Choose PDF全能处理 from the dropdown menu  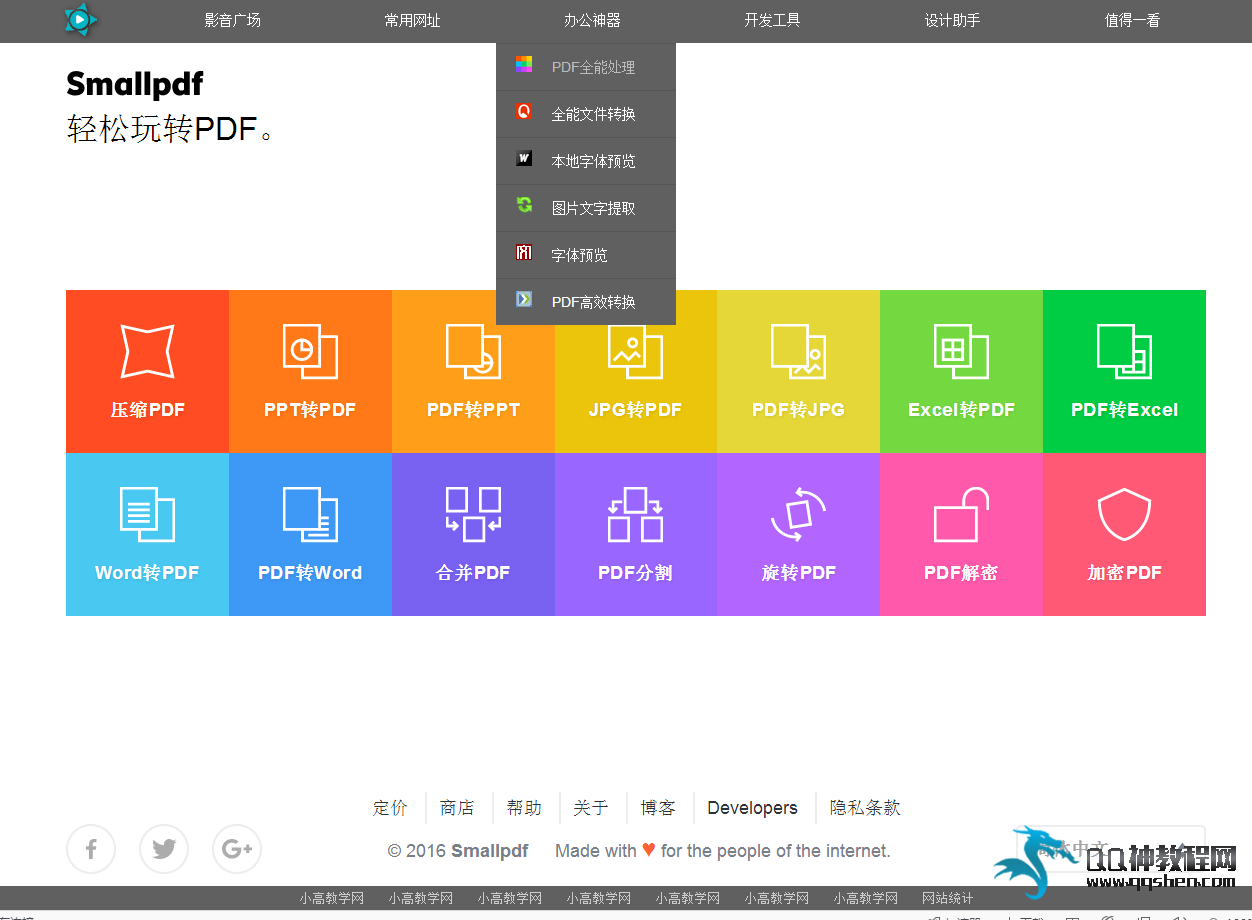pos(586,67)
